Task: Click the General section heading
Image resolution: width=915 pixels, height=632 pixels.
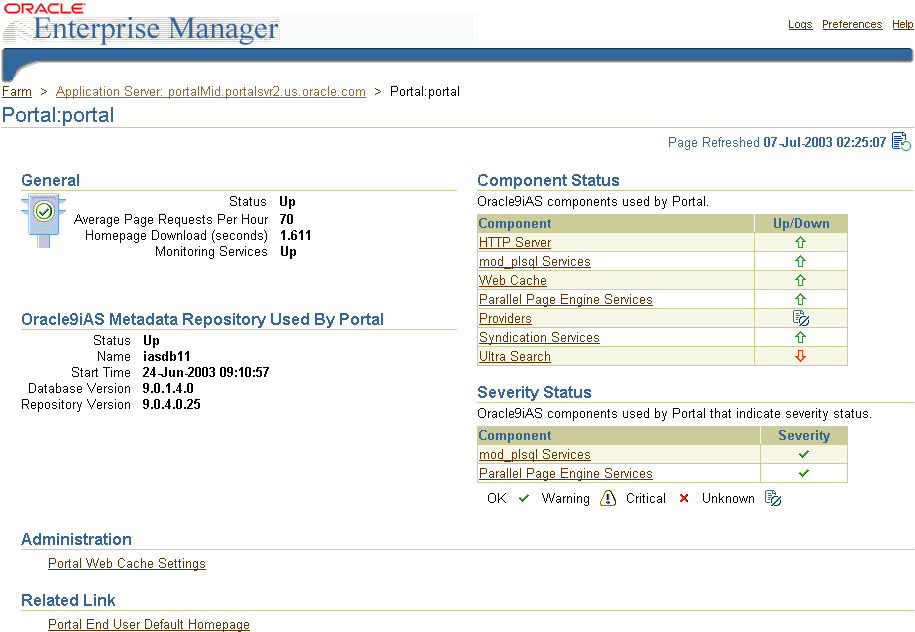Action: [50, 180]
